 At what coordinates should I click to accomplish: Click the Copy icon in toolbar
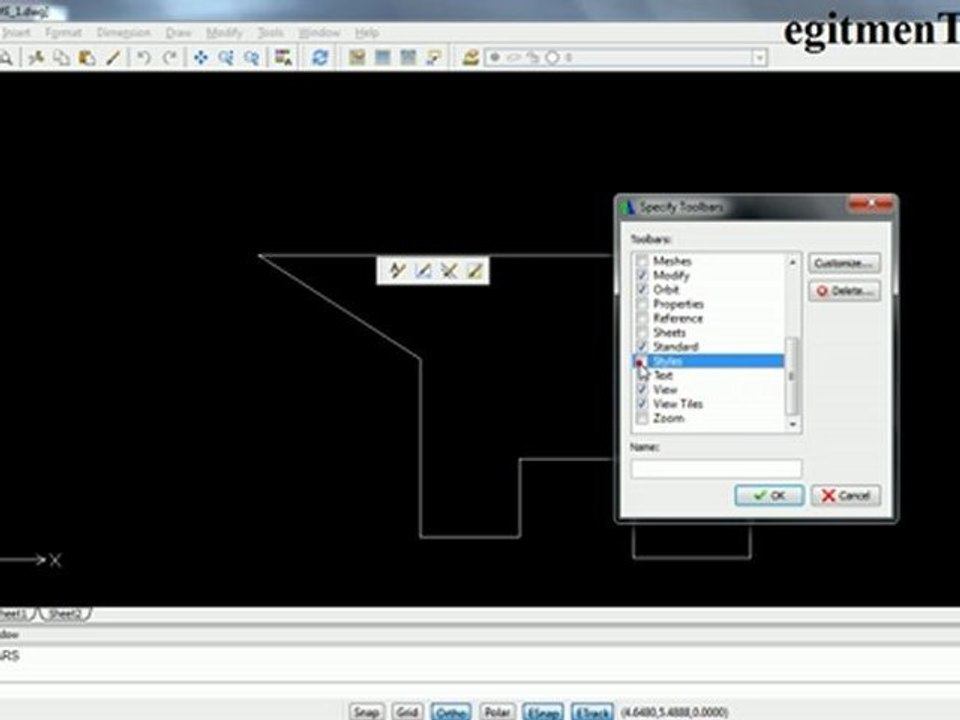click(x=61, y=58)
